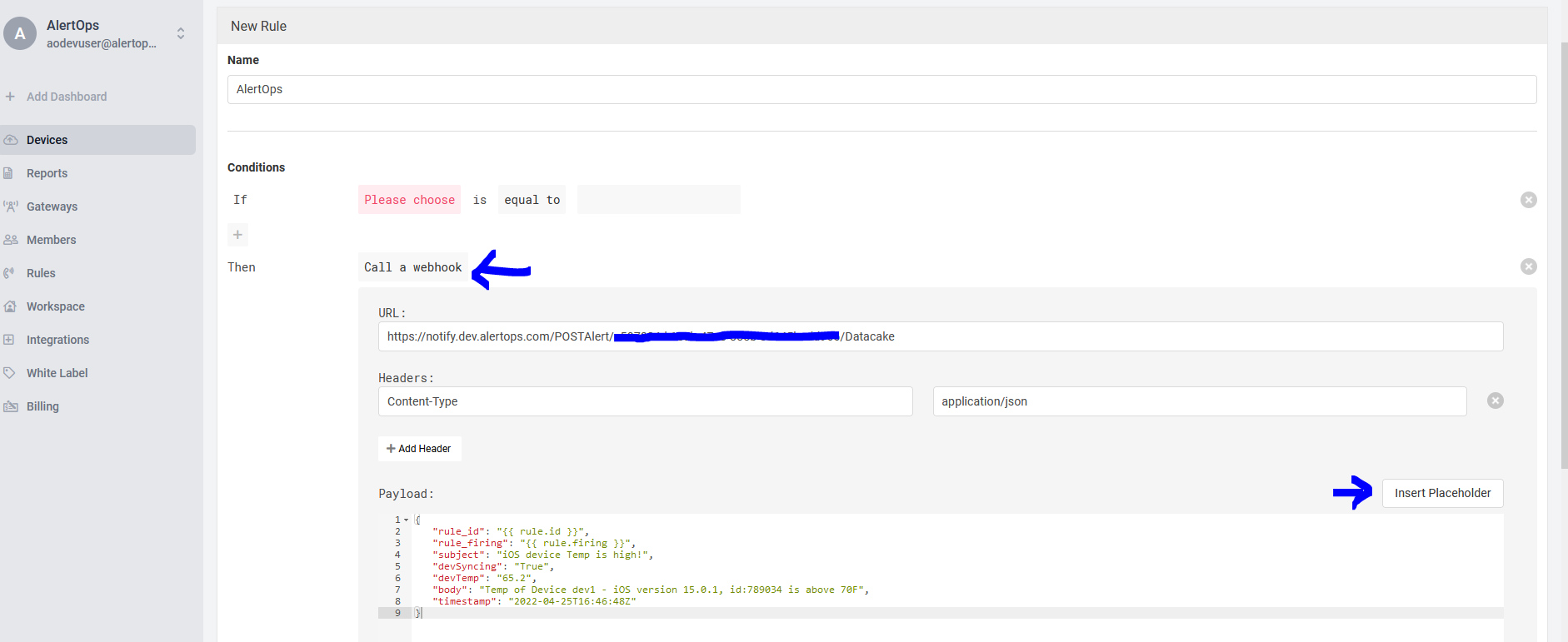Delete the If condition row
The width and height of the screenshot is (1568, 642).
pyautogui.click(x=1528, y=200)
